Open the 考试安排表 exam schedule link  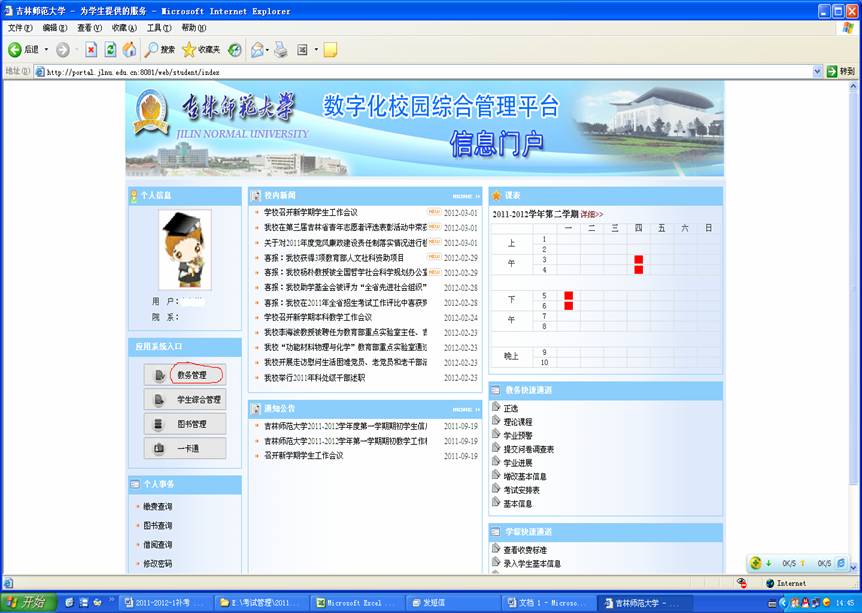[x=521, y=490]
